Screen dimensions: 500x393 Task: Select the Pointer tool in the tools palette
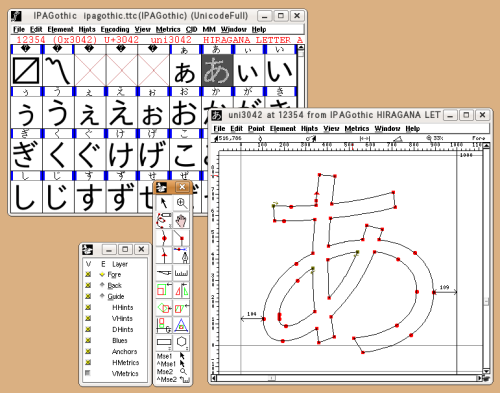click(x=164, y=203)
